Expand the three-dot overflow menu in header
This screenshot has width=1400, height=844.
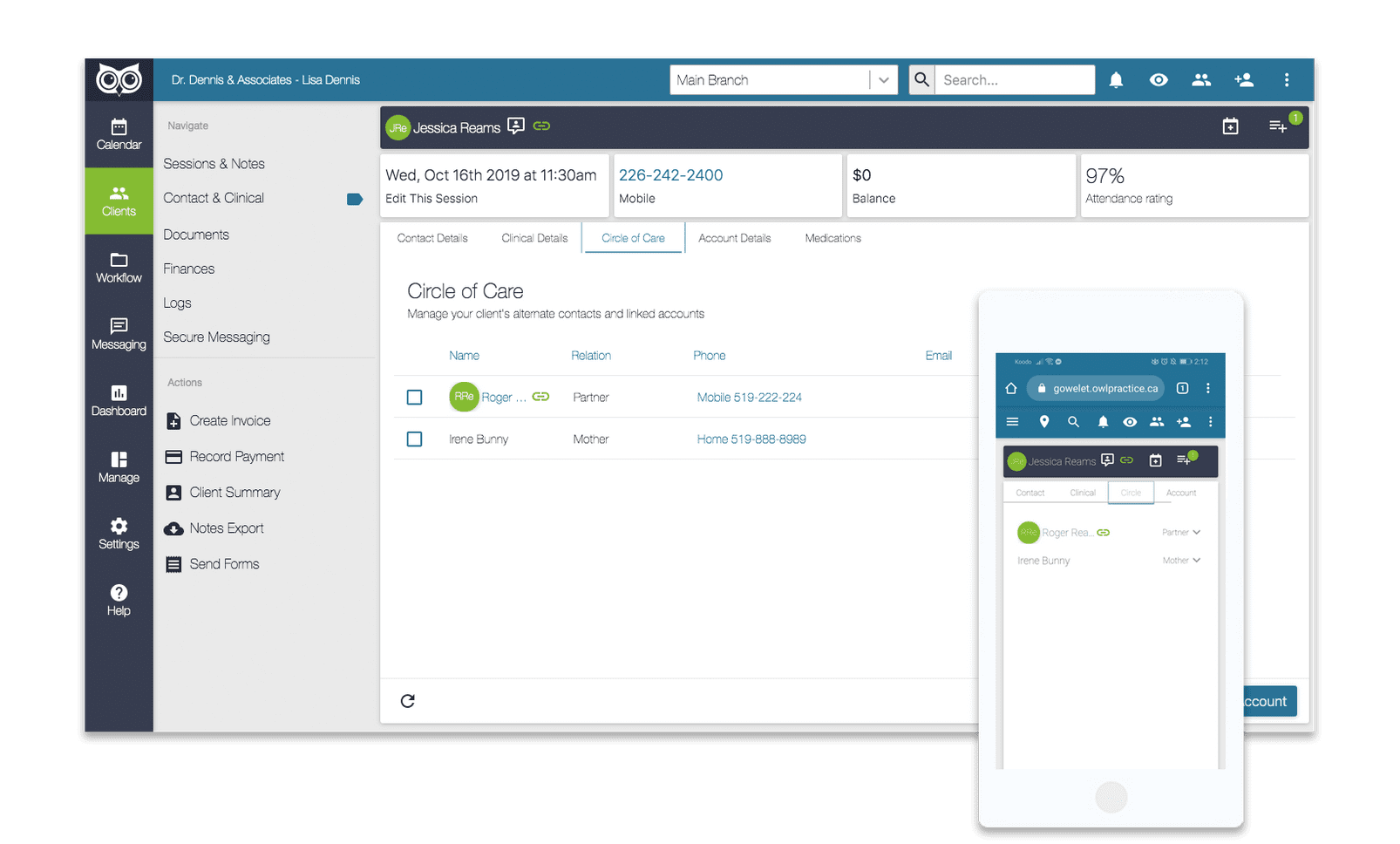click(x=1287, y=79)
